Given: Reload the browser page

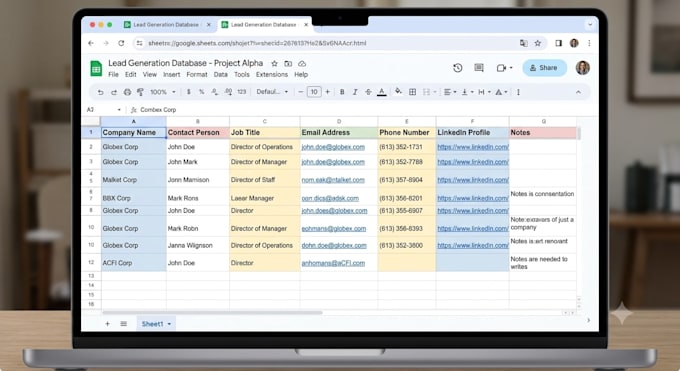Looking at the screenshot, I should [121, 43].
